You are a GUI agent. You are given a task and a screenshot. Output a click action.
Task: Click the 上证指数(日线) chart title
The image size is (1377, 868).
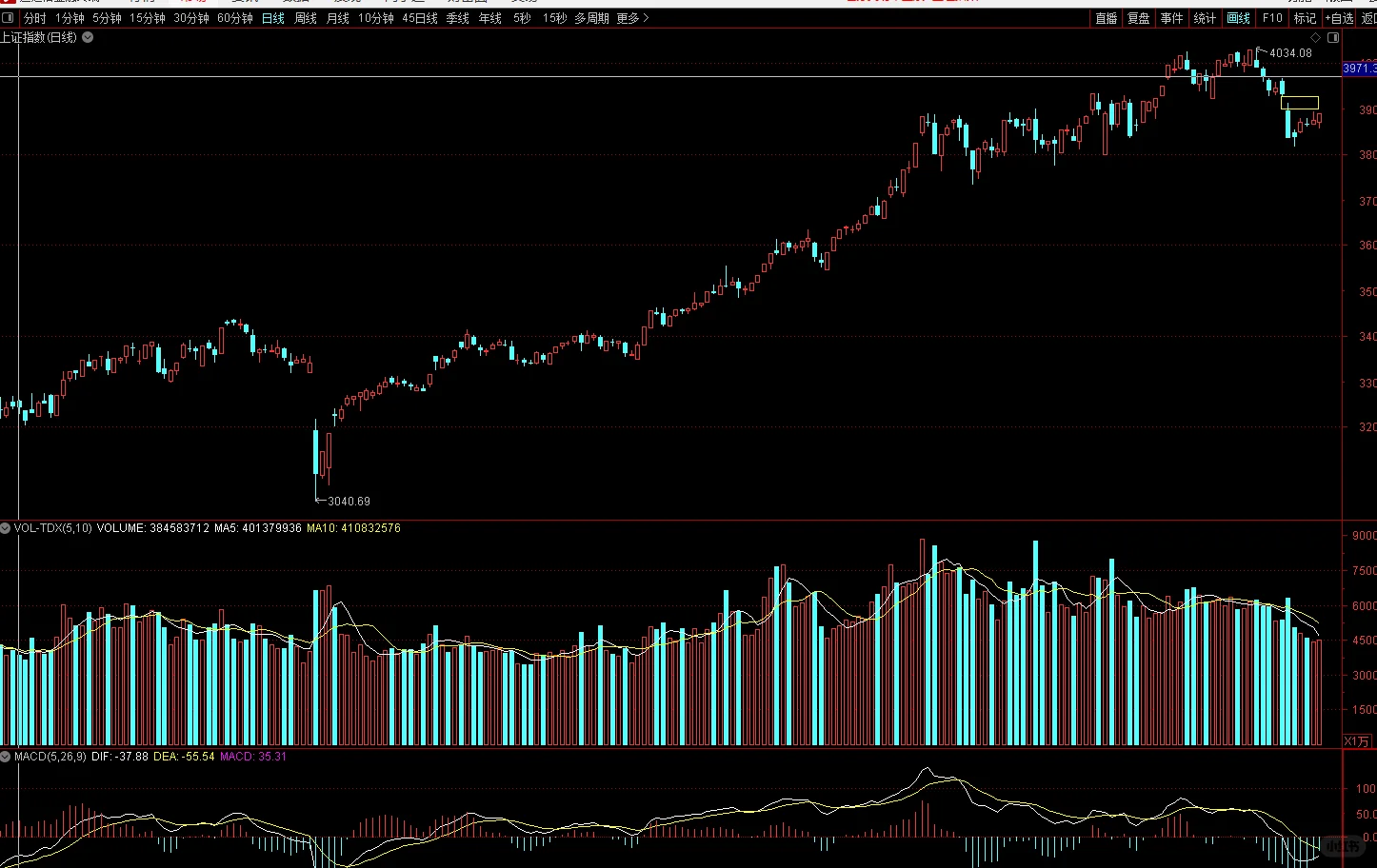point(39,37)
